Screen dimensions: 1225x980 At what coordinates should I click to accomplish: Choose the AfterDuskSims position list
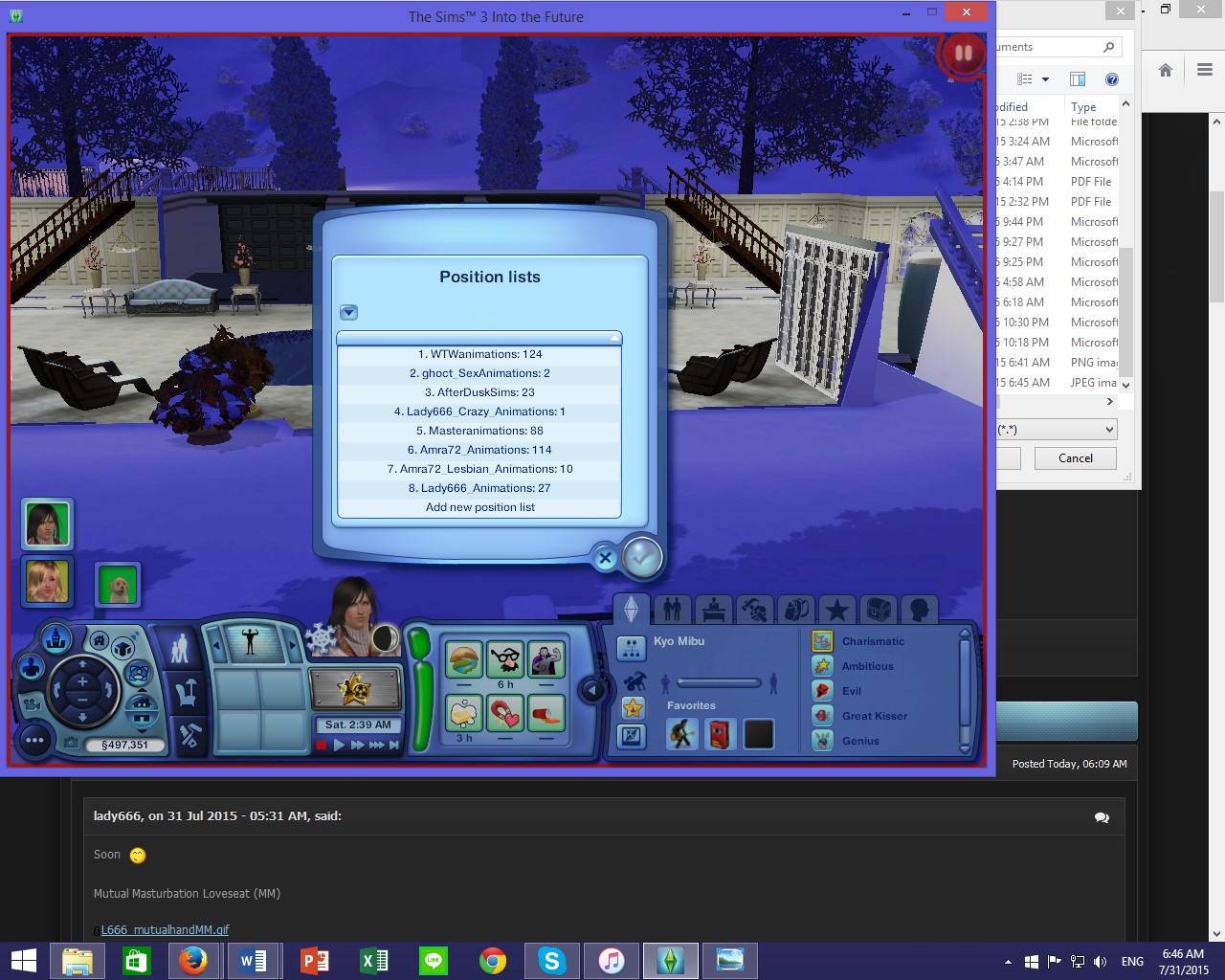(479, 392)
